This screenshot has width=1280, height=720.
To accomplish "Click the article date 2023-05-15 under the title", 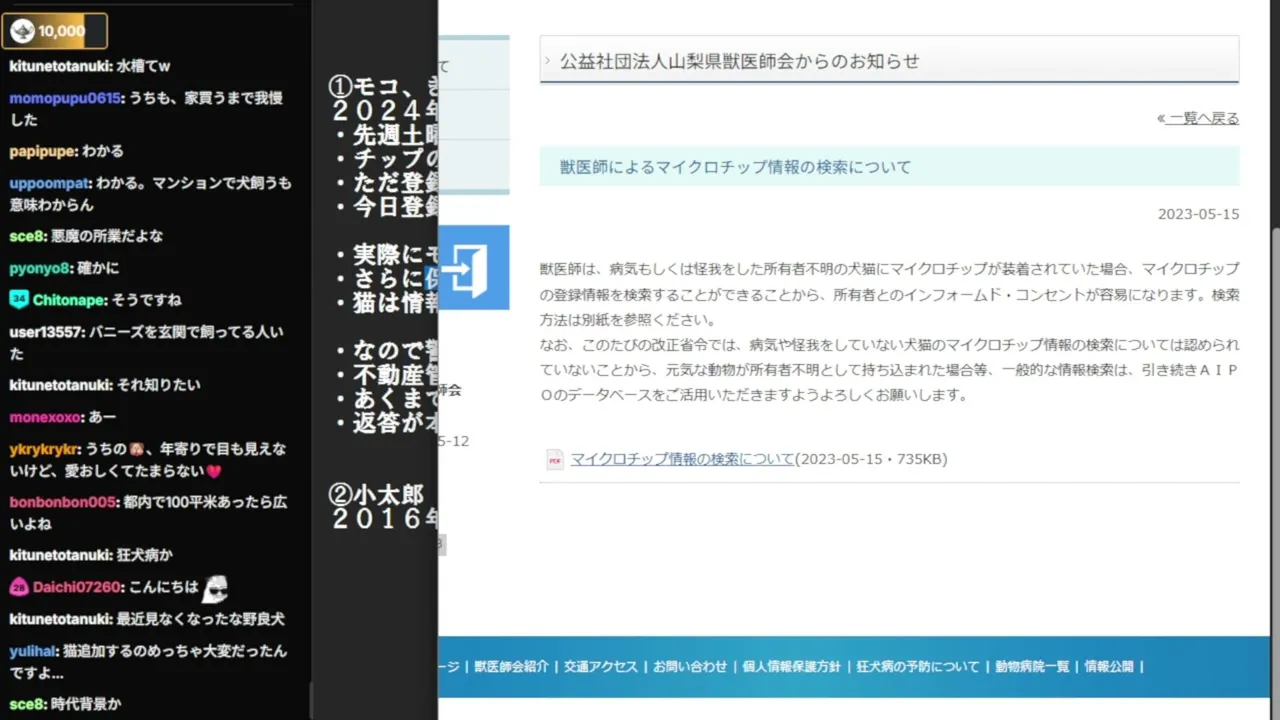I will pos(1198,214).
